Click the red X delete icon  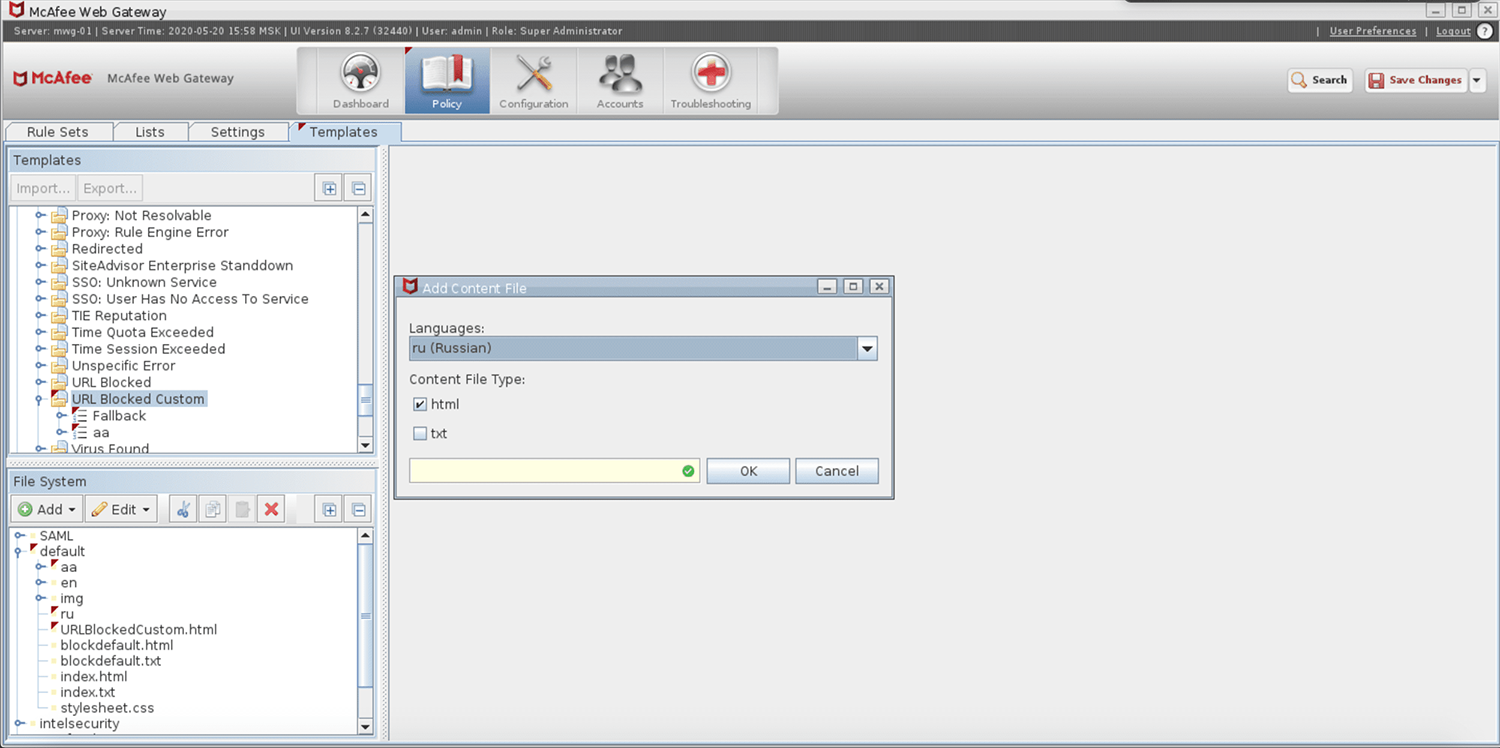pos(270,510)
